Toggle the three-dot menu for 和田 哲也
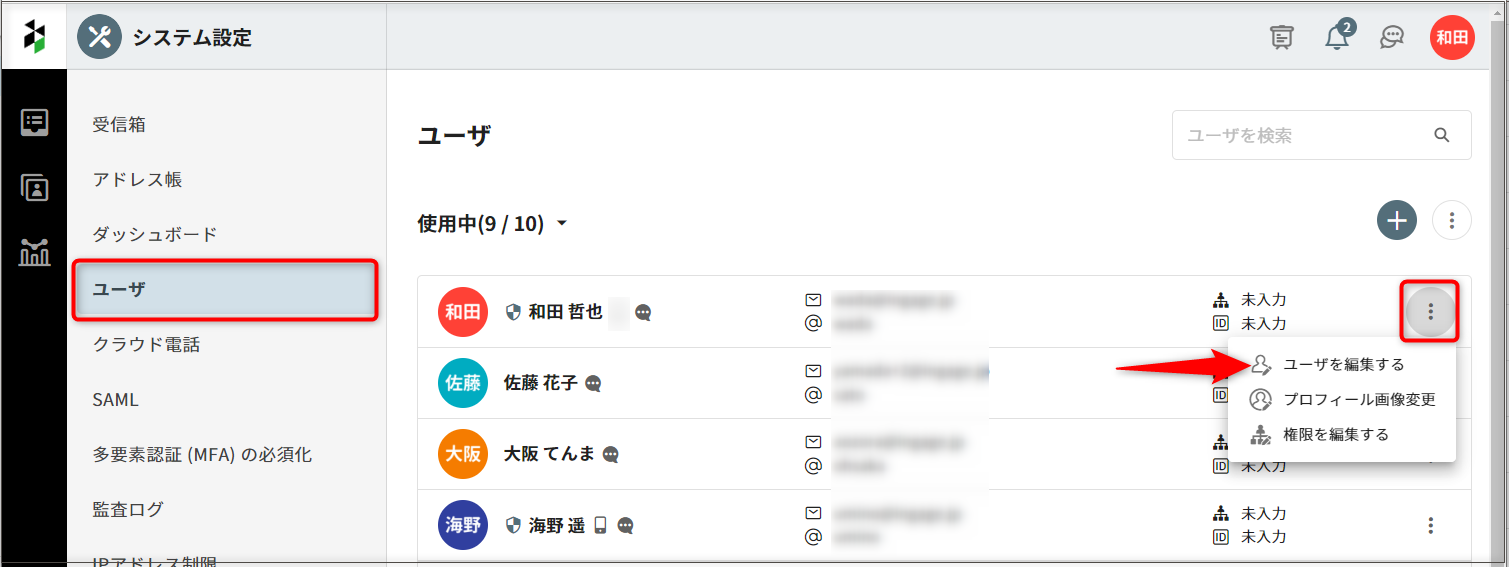 coord(1431,312)
